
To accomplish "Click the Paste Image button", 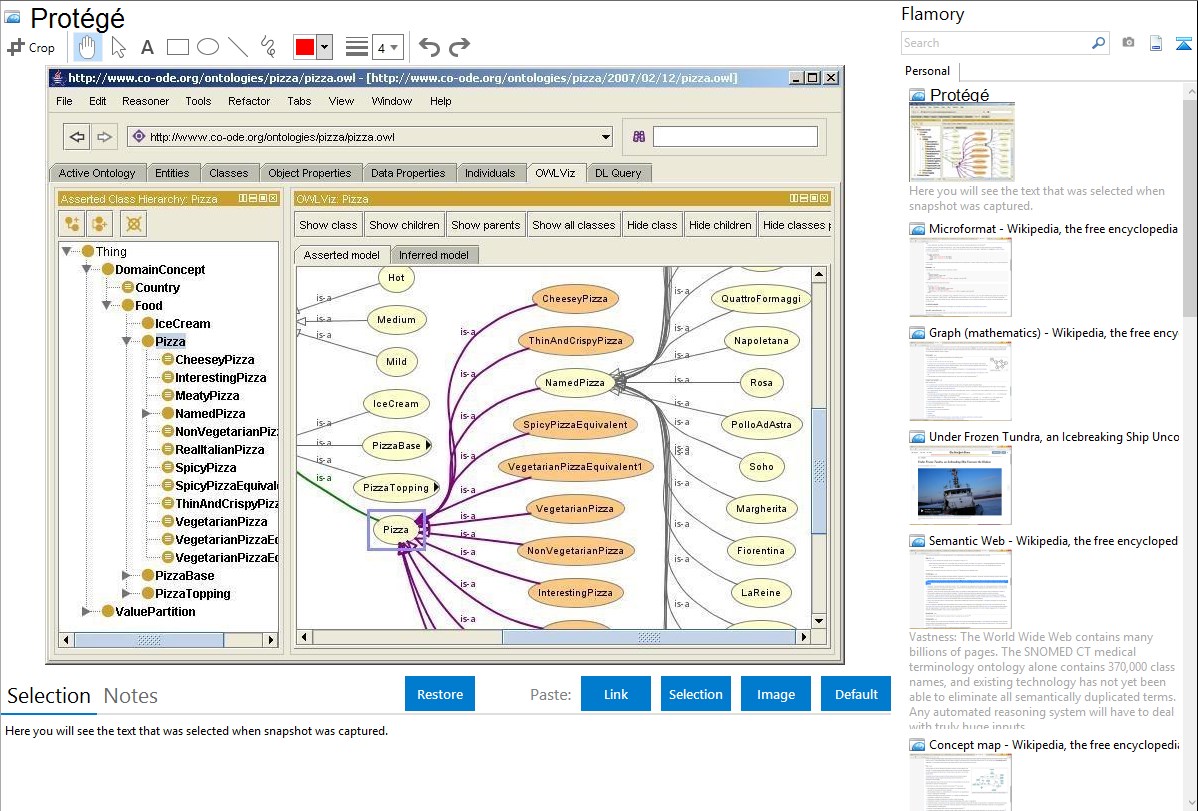I will click(775, 694).
